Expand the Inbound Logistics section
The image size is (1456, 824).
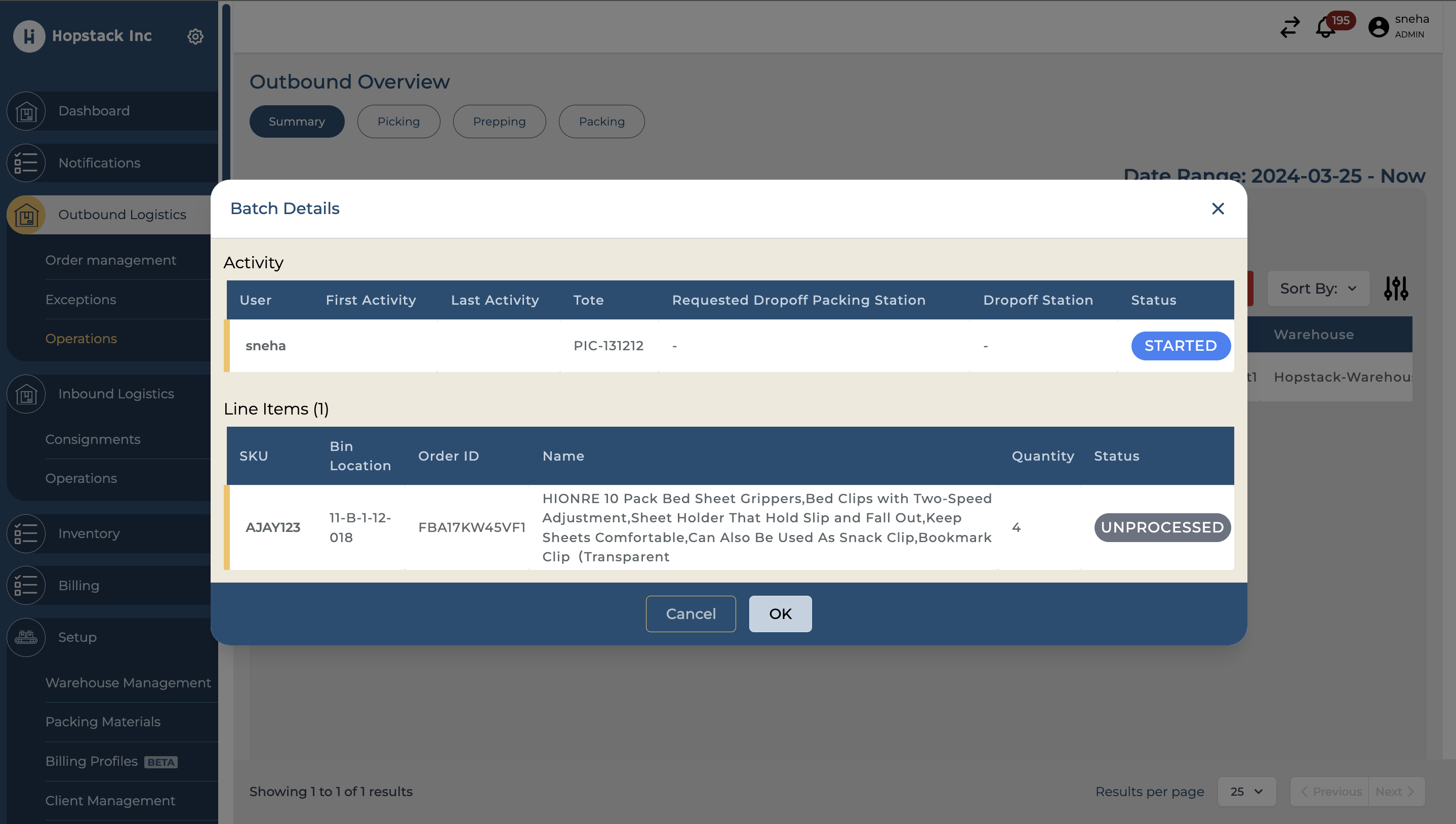(116, 394)
